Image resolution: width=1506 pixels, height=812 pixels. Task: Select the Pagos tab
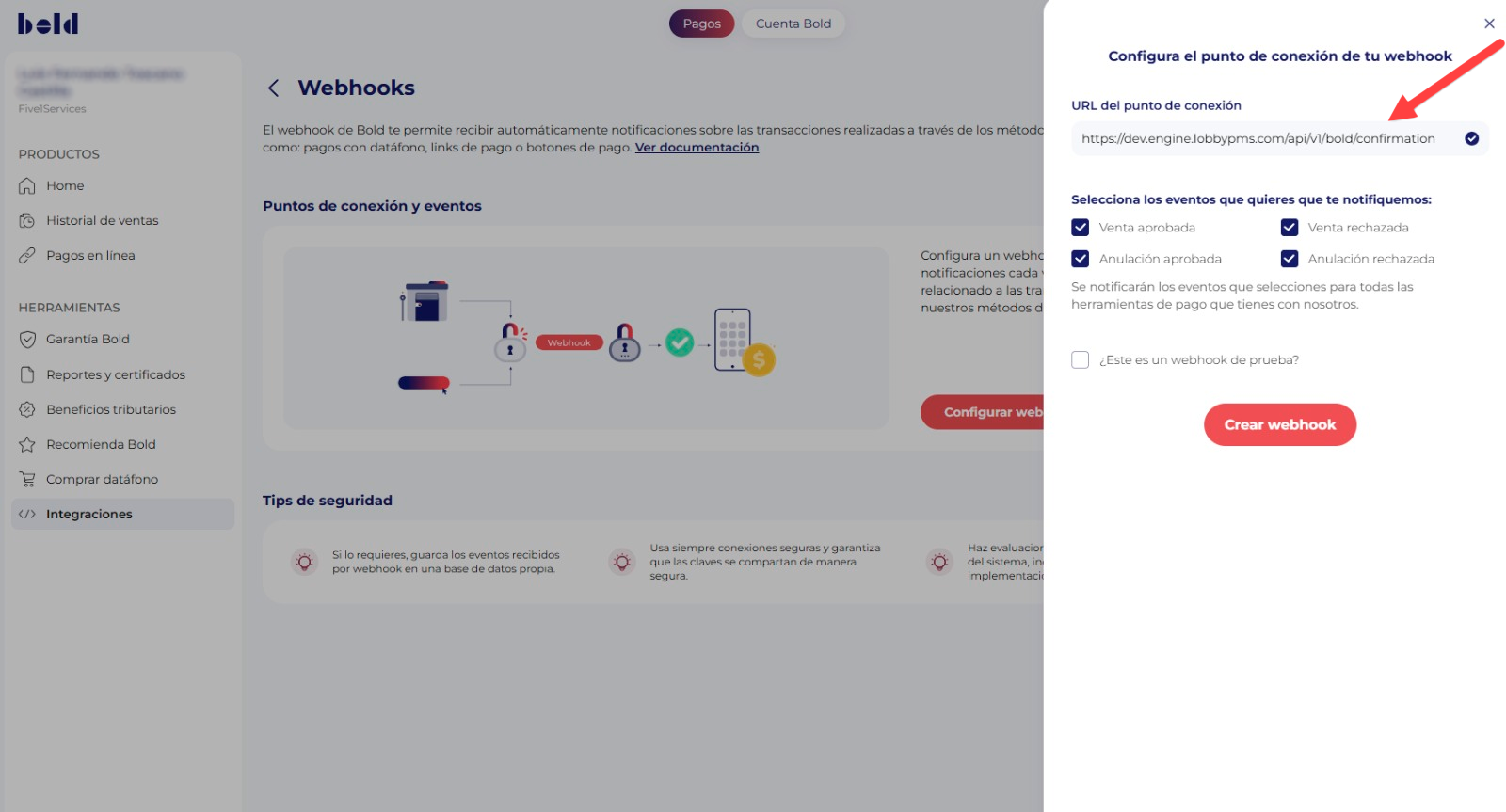point(701,24)
